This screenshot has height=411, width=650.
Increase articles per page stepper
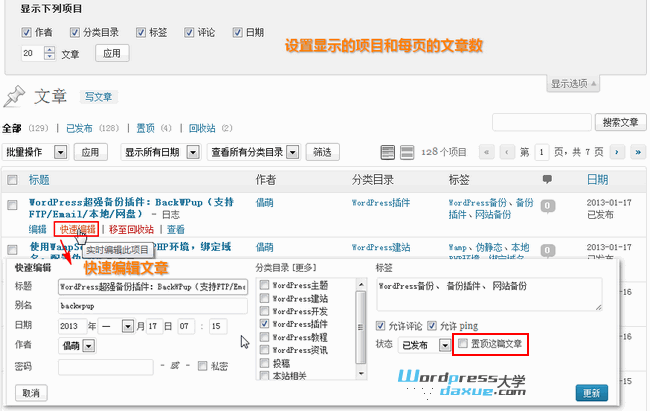pos(50,50)
